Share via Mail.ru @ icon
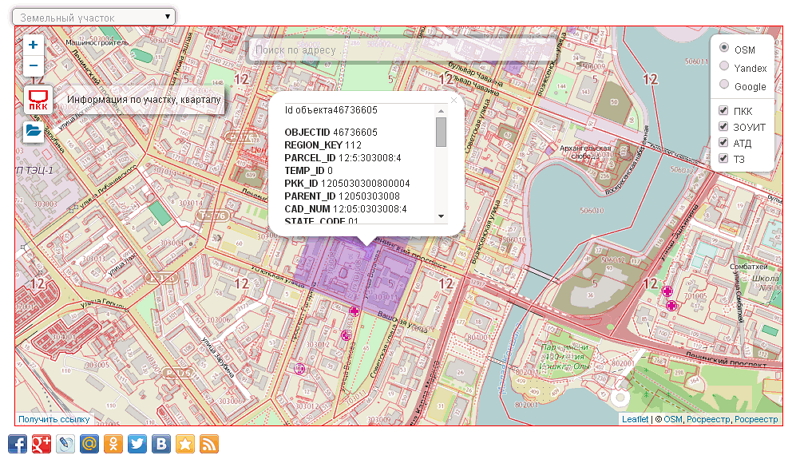The height and width of the screenshot is (463, 800). [x=89, y=444]
